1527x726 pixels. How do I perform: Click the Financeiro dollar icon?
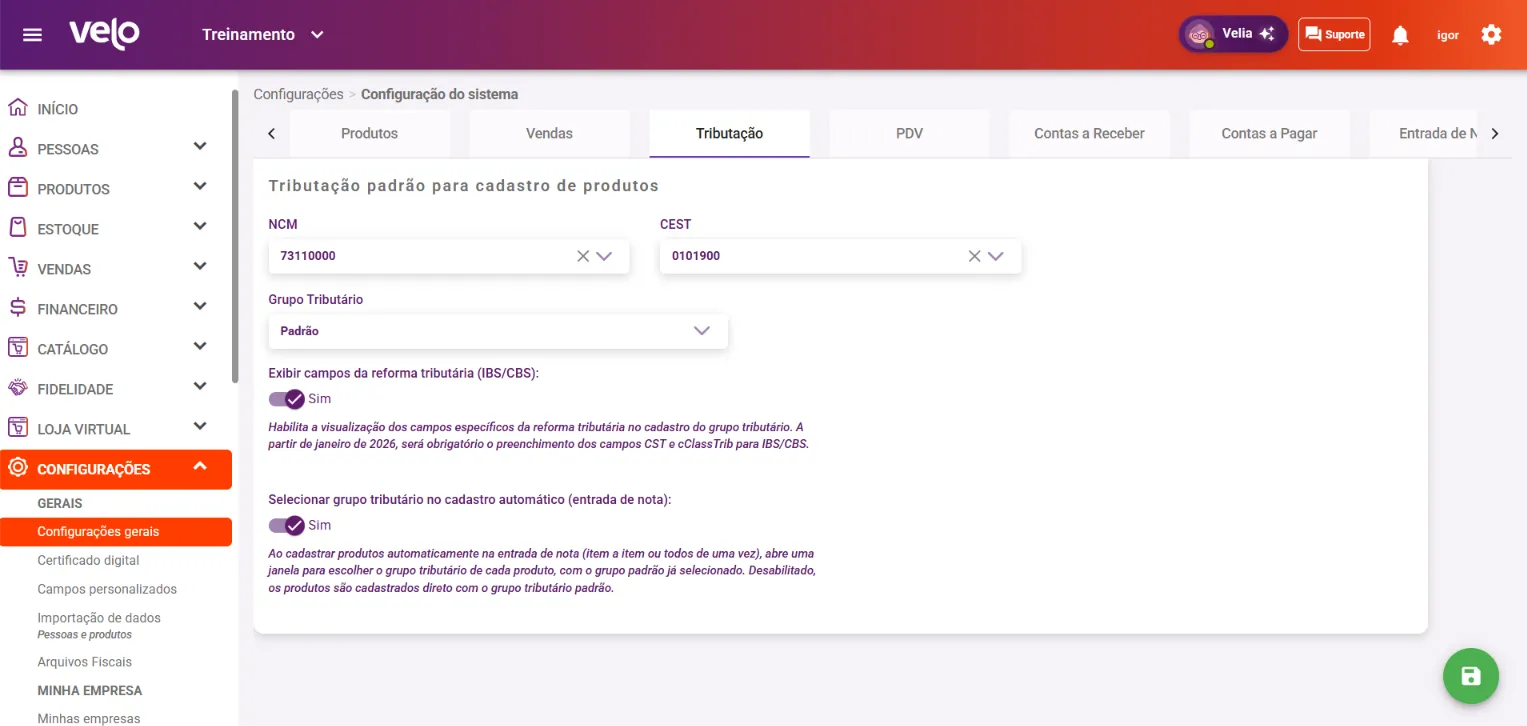tap(17, 308)
